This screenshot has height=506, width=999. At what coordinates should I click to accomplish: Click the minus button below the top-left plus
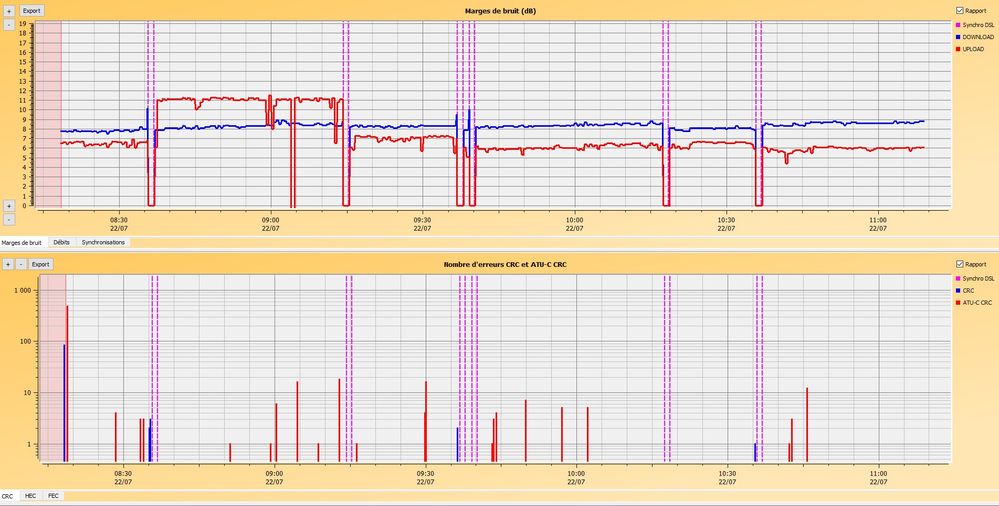pos(9,24)
